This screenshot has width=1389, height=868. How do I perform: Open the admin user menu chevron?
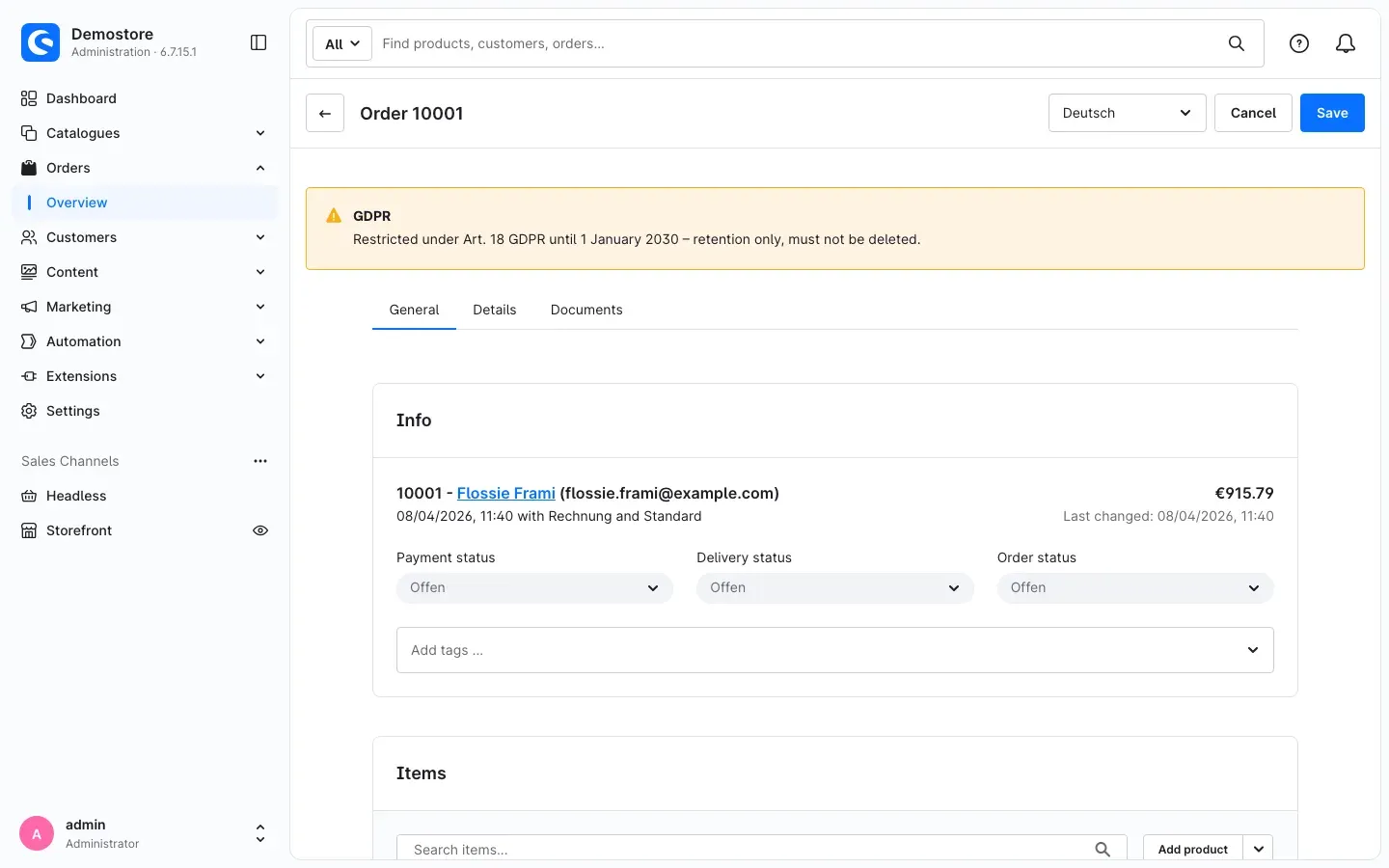(x=260, y=833)
